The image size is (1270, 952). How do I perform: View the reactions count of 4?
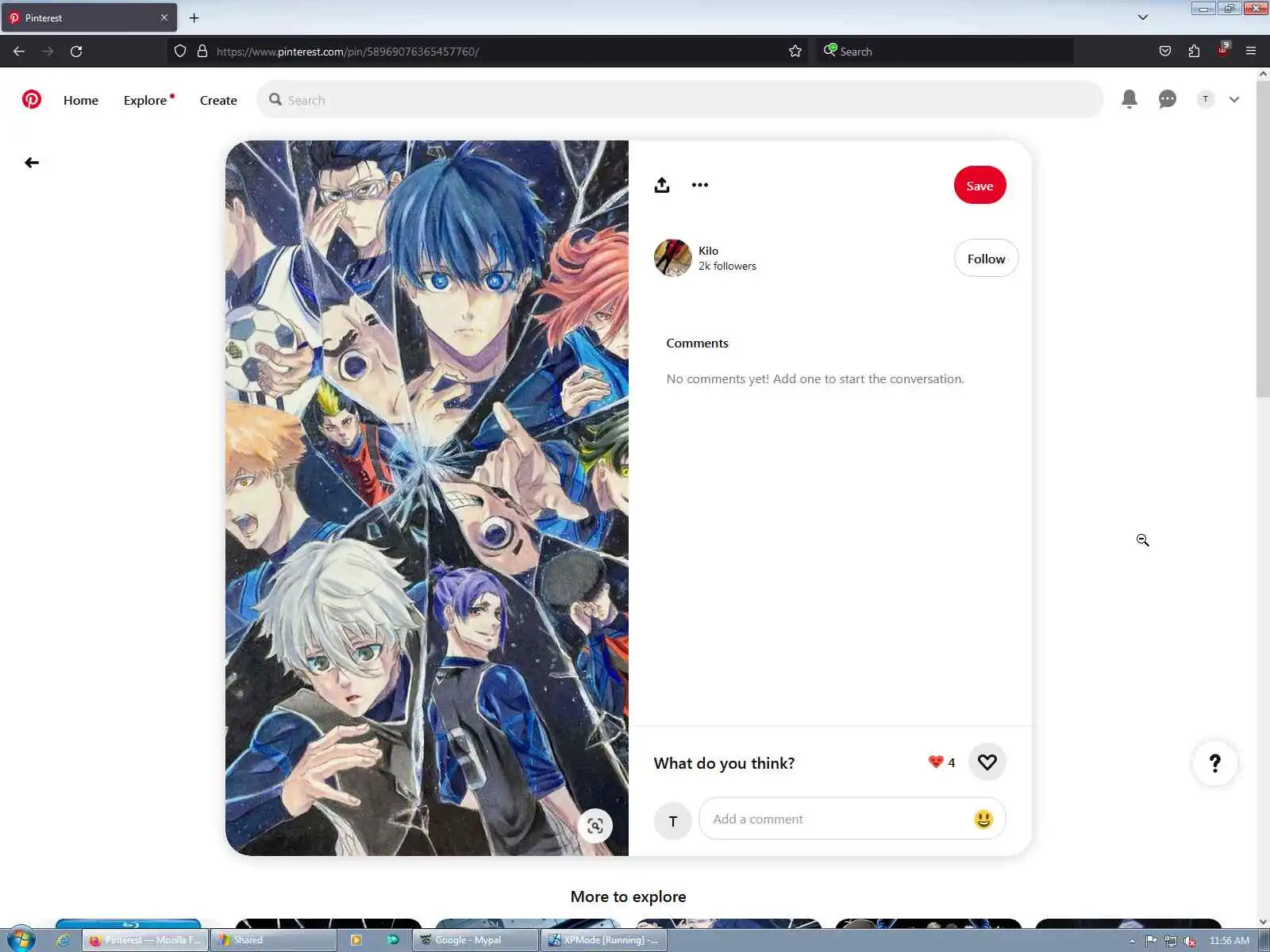(941, 762)
